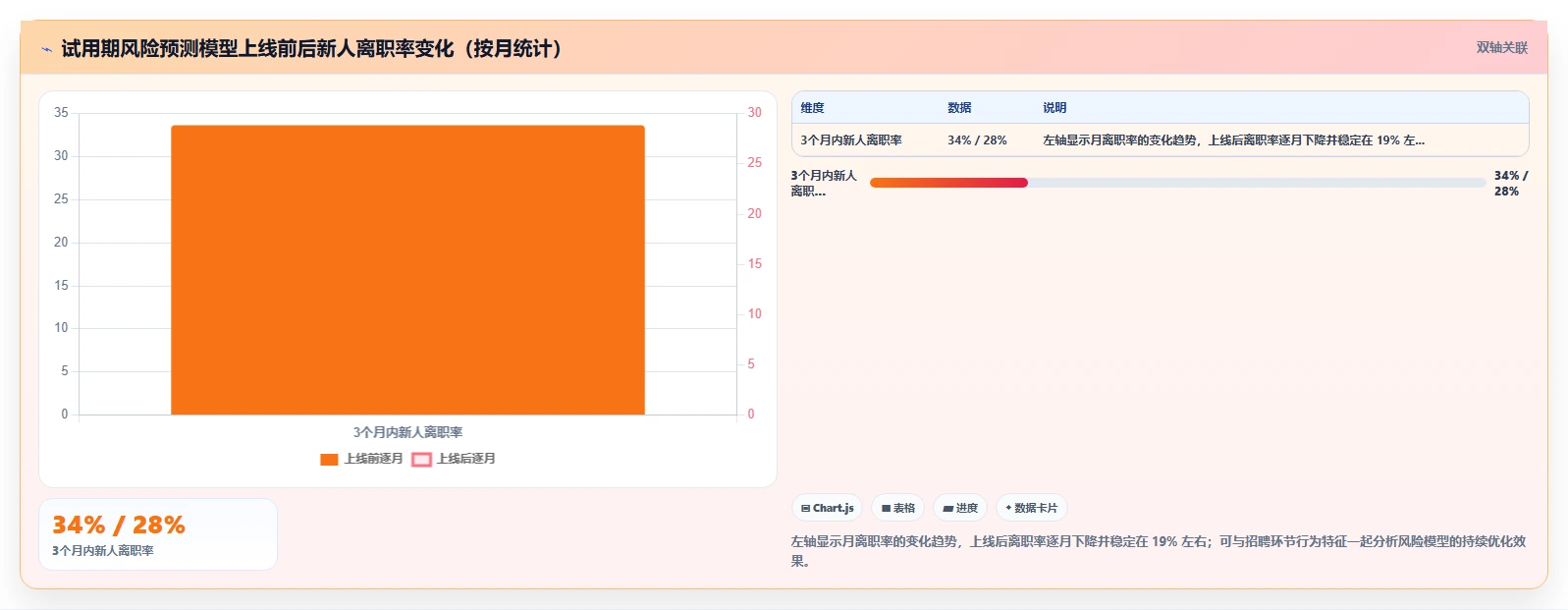Click the data card caption 3个月内新人离职率
The image size is (1568, 610).
tap(103, 551)
